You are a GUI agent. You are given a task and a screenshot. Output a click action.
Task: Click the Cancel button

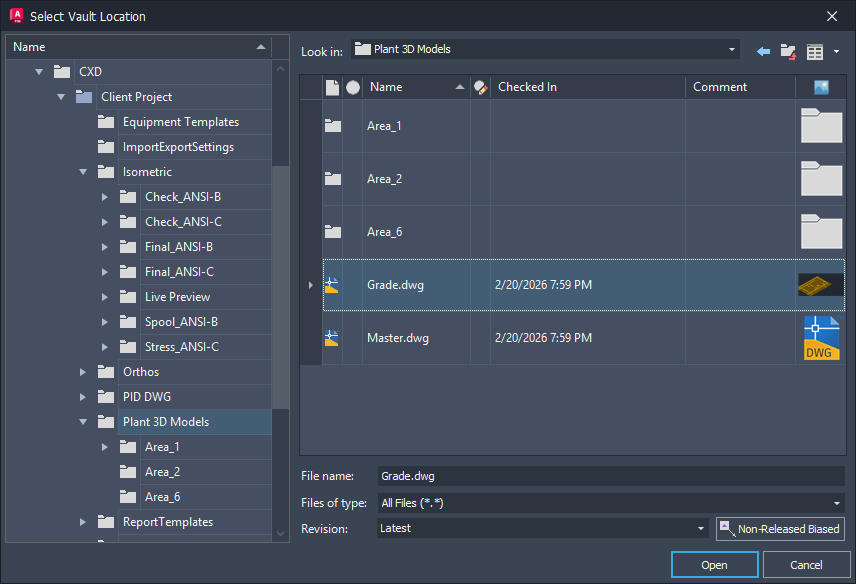tap(806, 565)
